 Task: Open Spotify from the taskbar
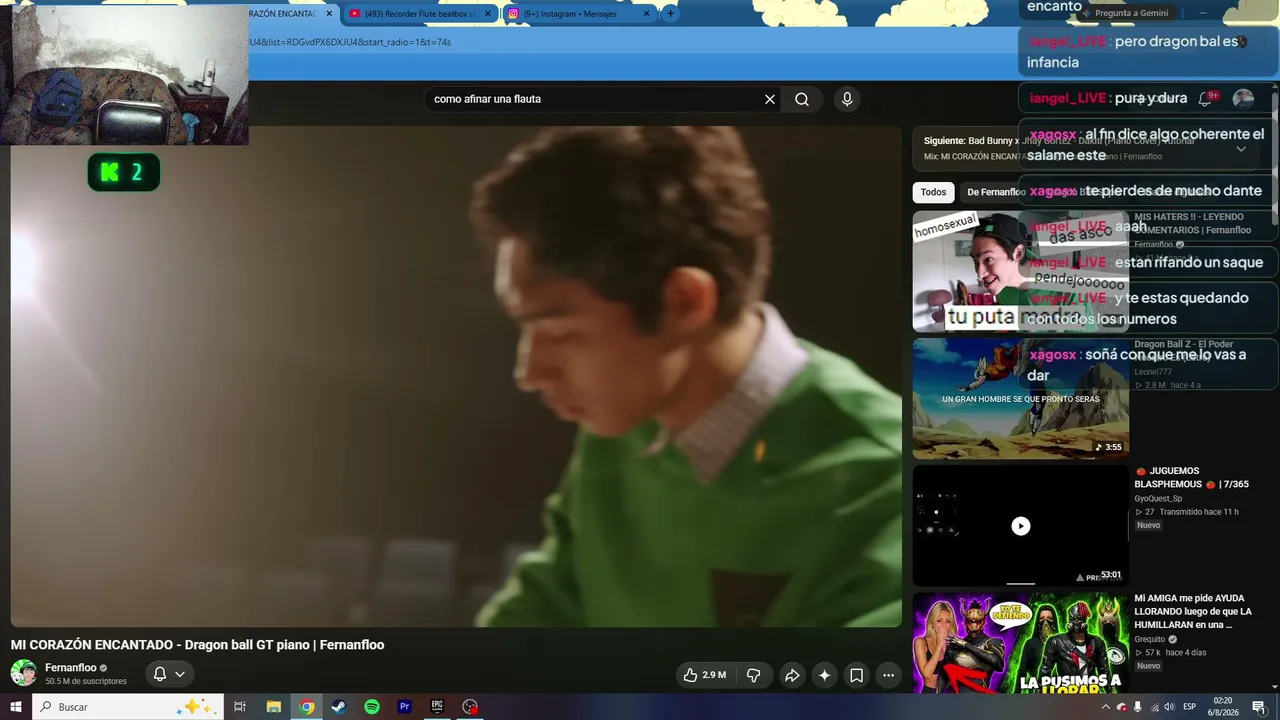372,707
